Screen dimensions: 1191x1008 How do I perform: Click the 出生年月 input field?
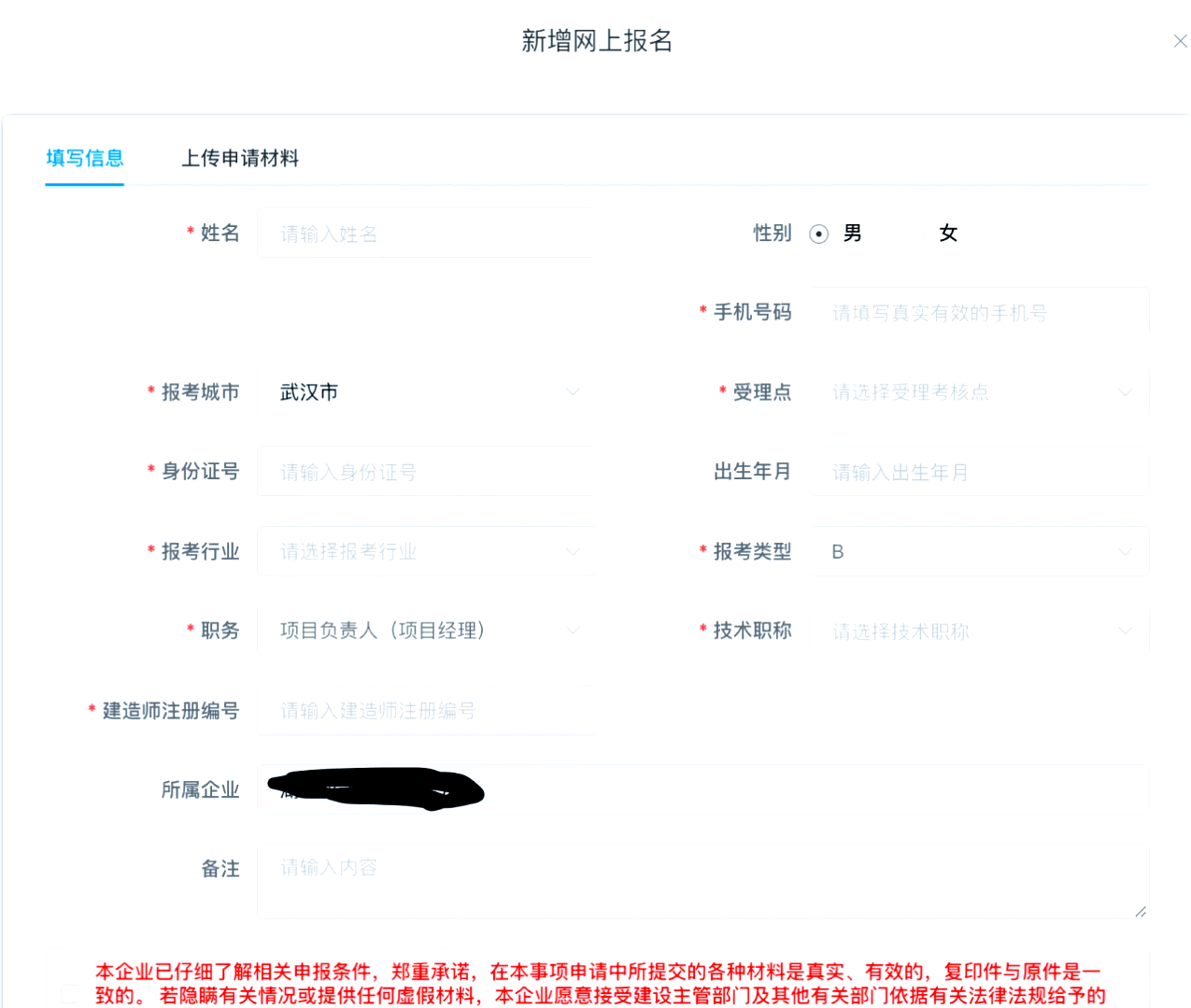tap(982, 472)
